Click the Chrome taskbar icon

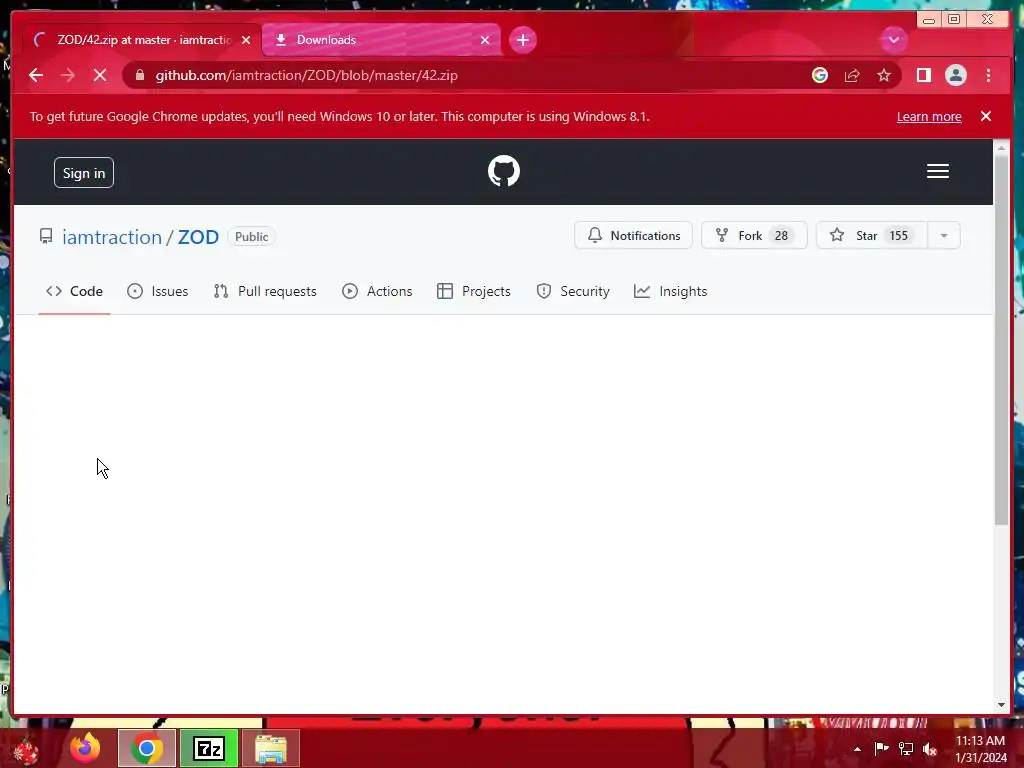147,748
